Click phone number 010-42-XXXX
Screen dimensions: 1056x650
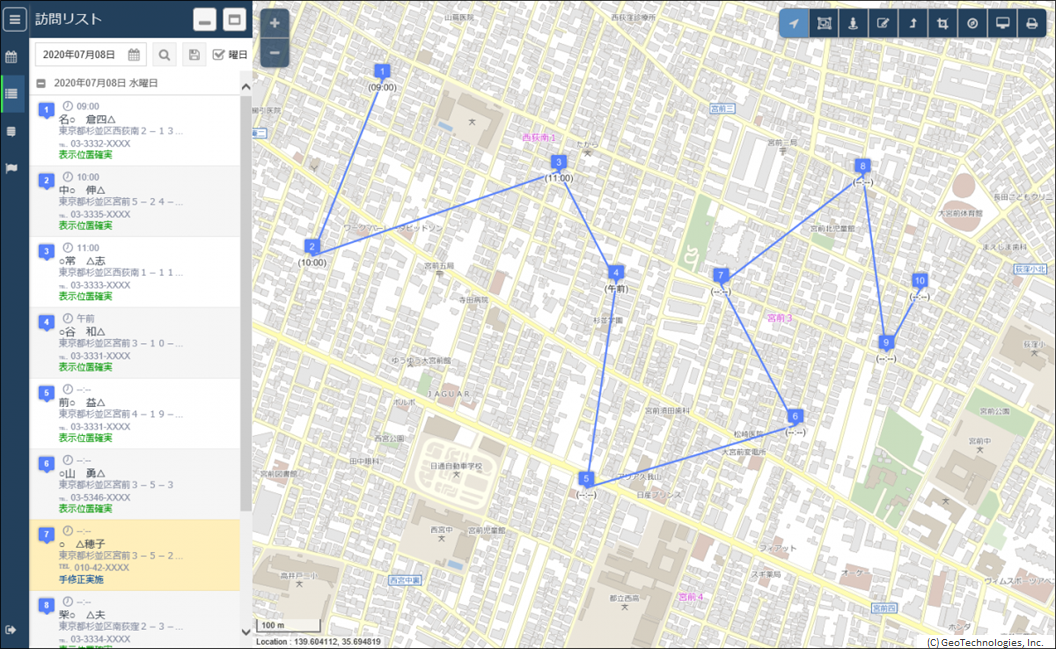(101, 568)
